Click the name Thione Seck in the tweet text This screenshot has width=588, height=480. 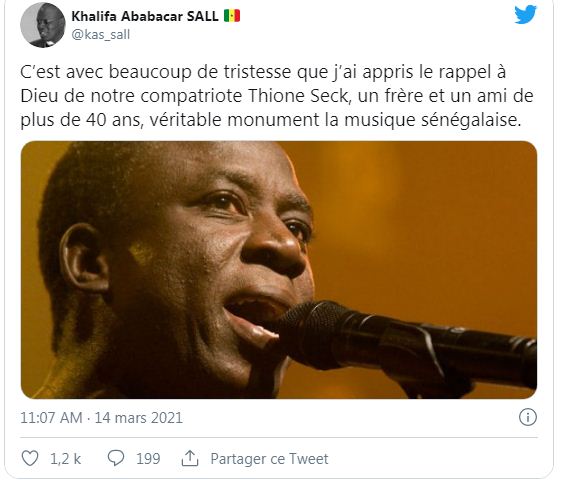[x=298, y=96]
